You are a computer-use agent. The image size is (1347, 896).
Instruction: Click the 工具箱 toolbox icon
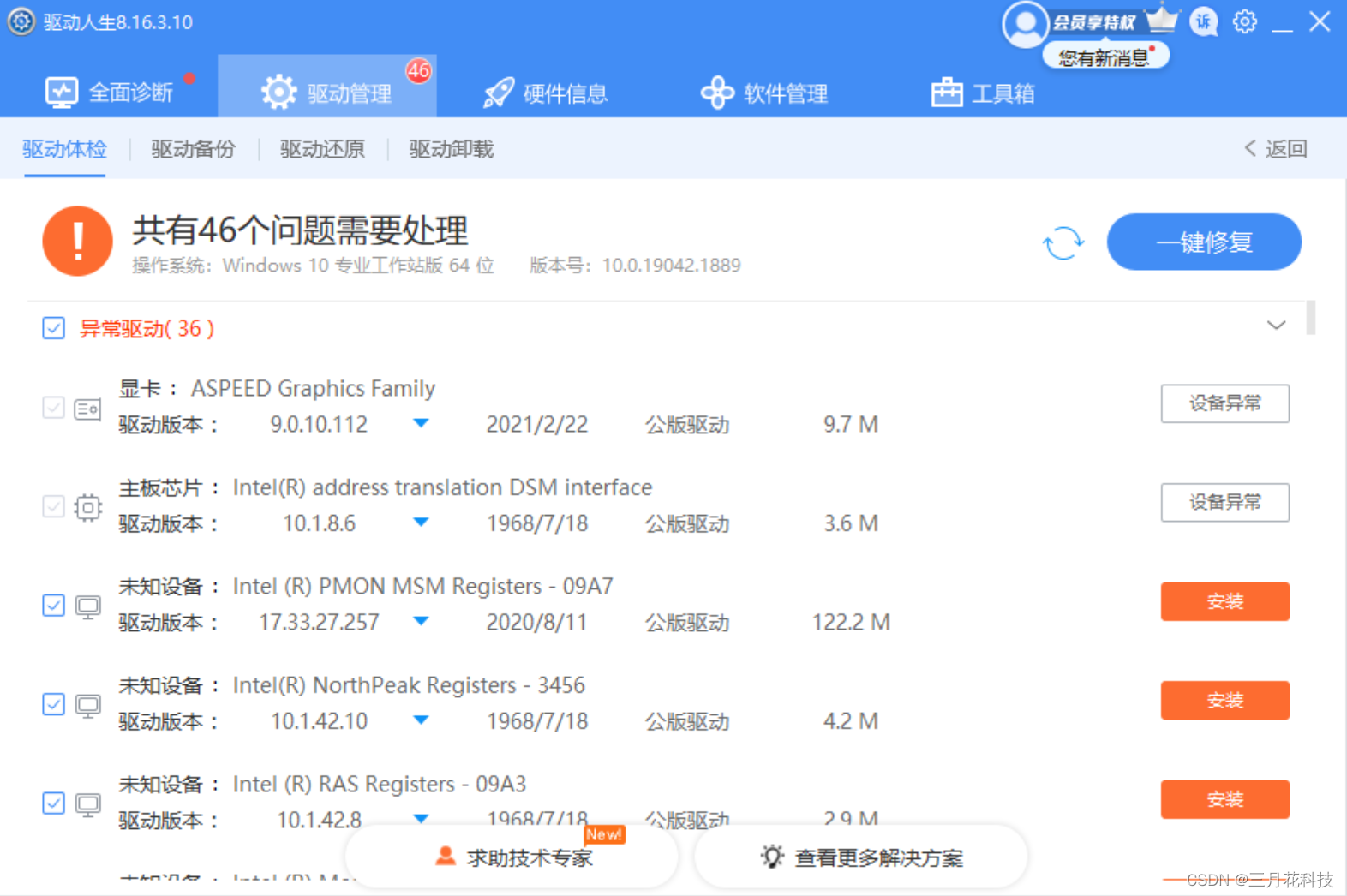pyautogui.click(x=947, y=93)
